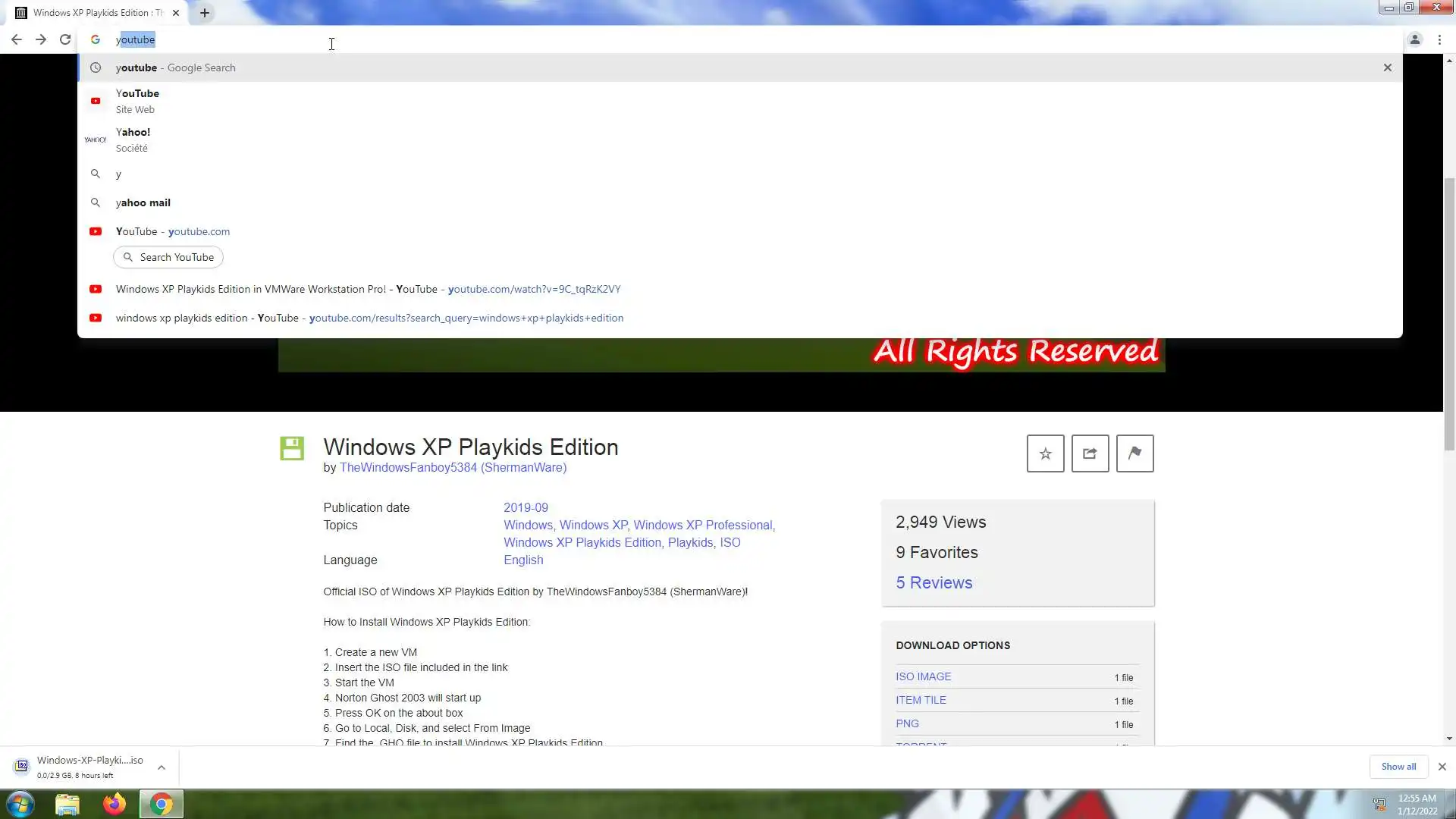Click Show all downloads button
1456x819 pixels.
[1398, 767]
